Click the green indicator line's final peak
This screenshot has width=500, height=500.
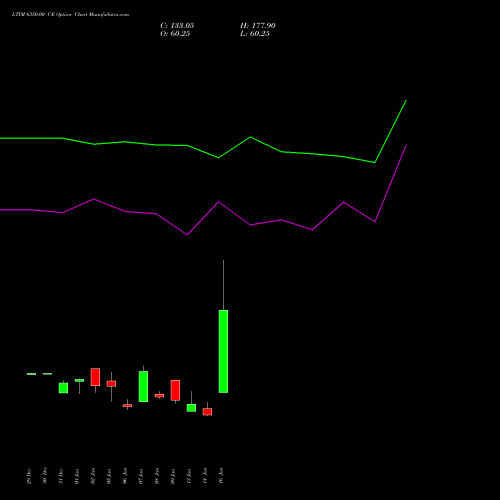(406, 100)
